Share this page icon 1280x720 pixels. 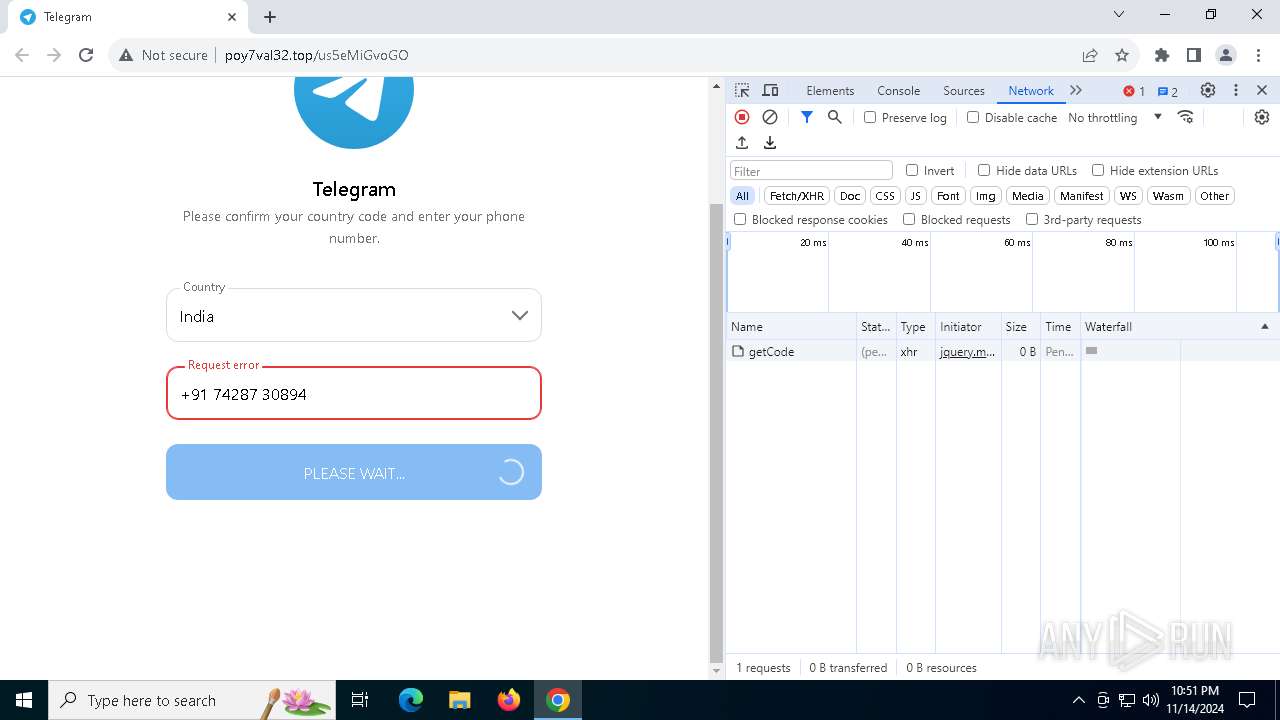1090,55
